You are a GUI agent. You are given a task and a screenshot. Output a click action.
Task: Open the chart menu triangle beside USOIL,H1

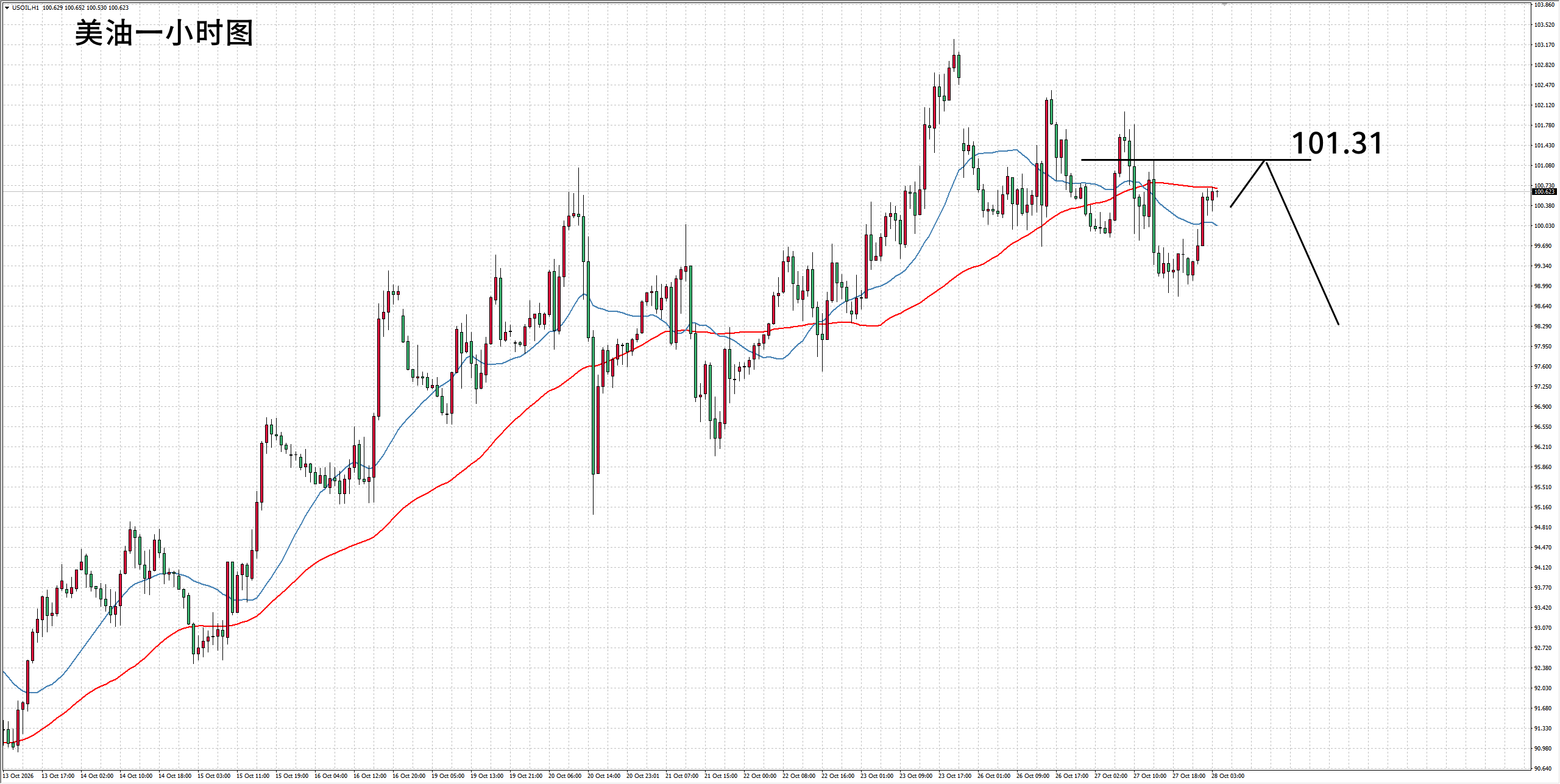[x=7, y=8]
